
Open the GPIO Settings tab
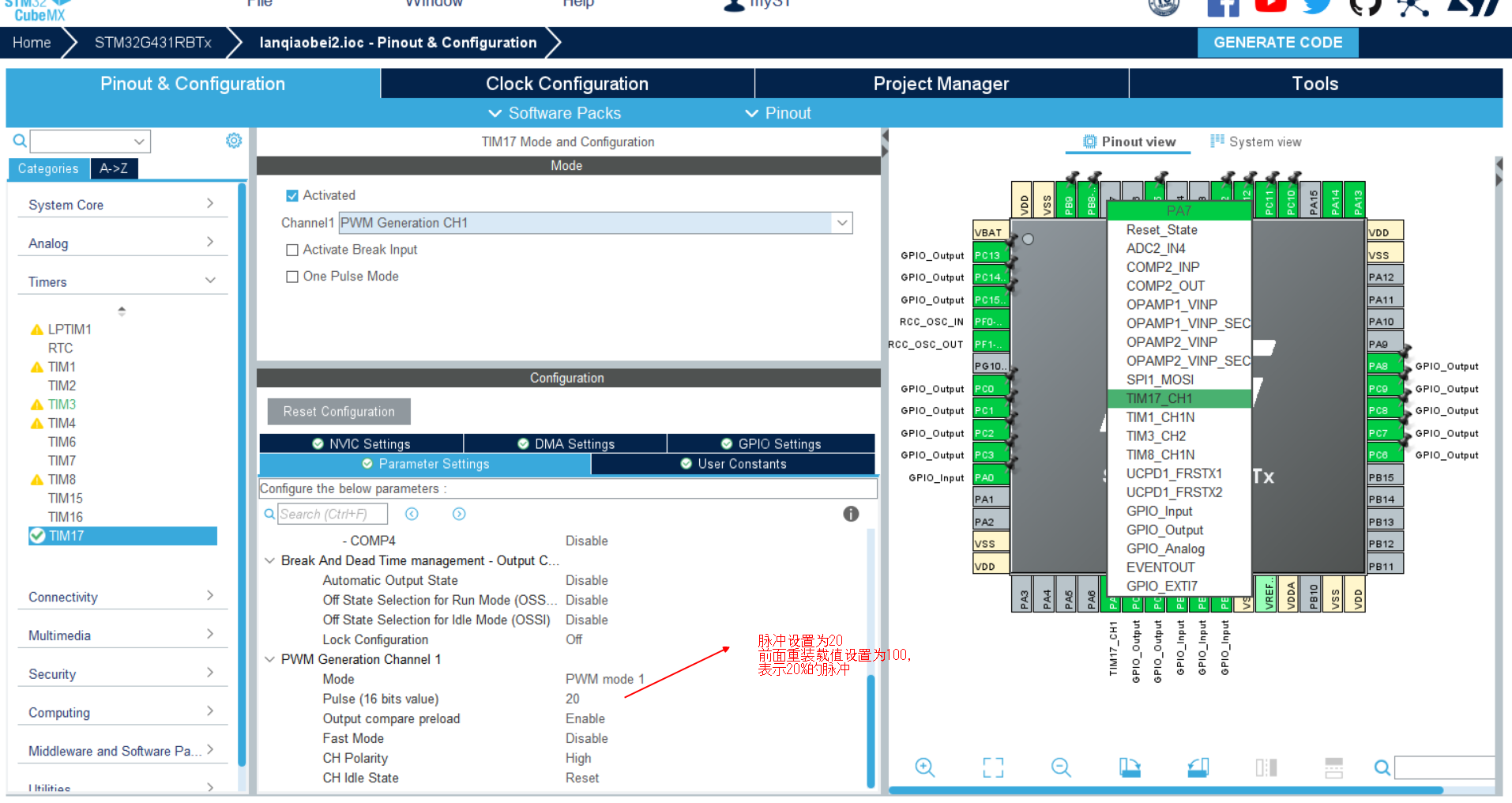(771, 443)
